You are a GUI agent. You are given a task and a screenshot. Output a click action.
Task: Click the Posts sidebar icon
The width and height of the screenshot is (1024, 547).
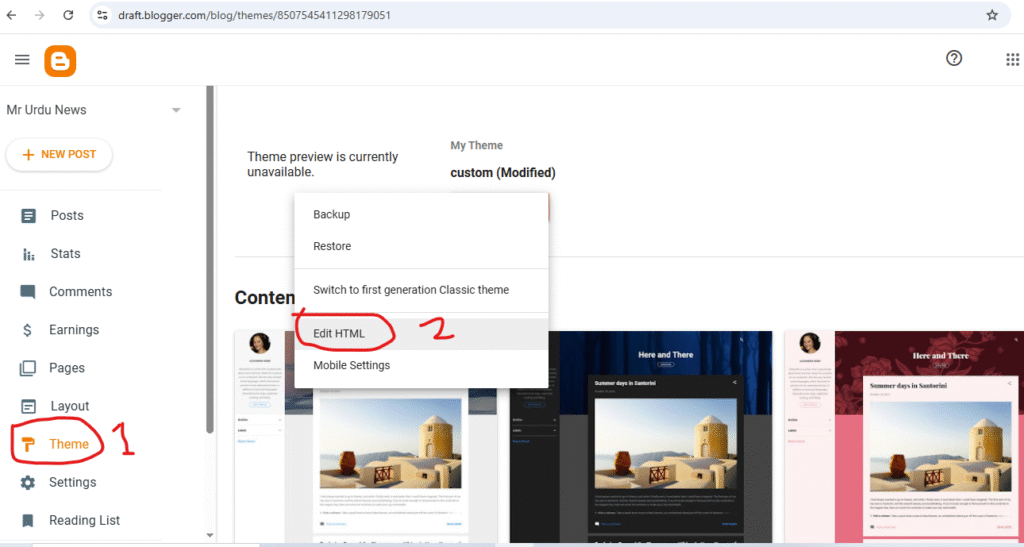pos(28,215)
